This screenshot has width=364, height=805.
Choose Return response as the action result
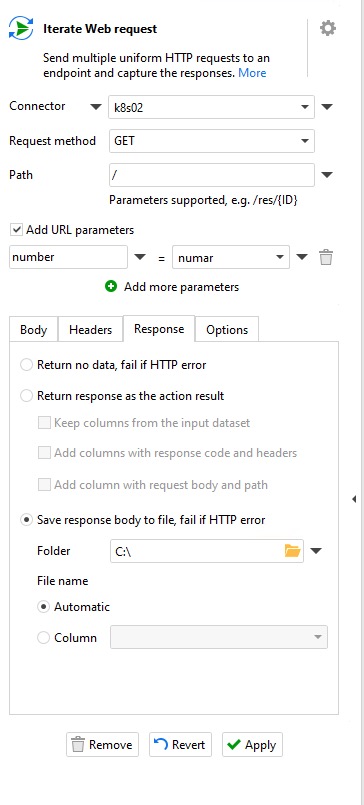point(26,396)
